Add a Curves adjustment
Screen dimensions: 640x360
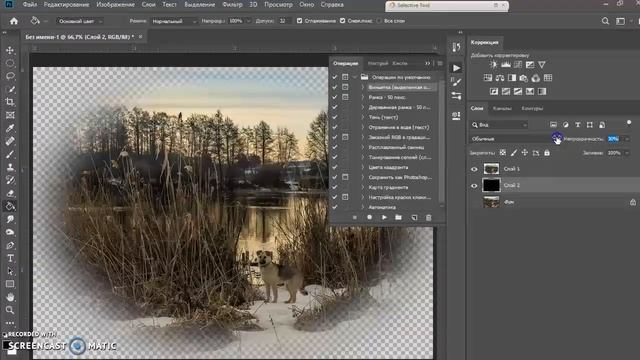(x=518, y=64)
